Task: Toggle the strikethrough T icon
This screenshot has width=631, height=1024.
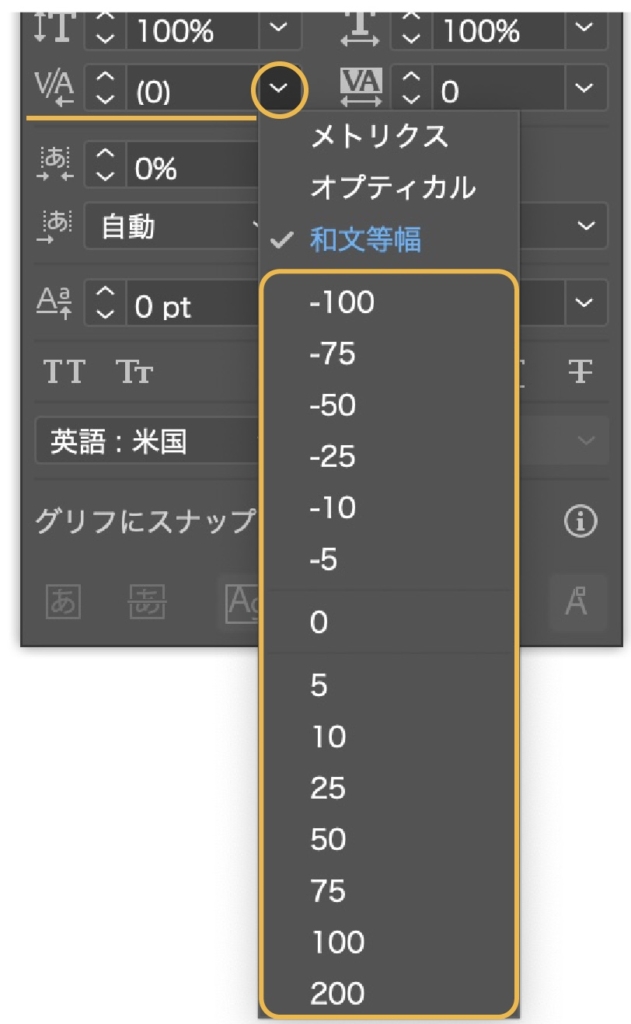Action: pos(580,372)
